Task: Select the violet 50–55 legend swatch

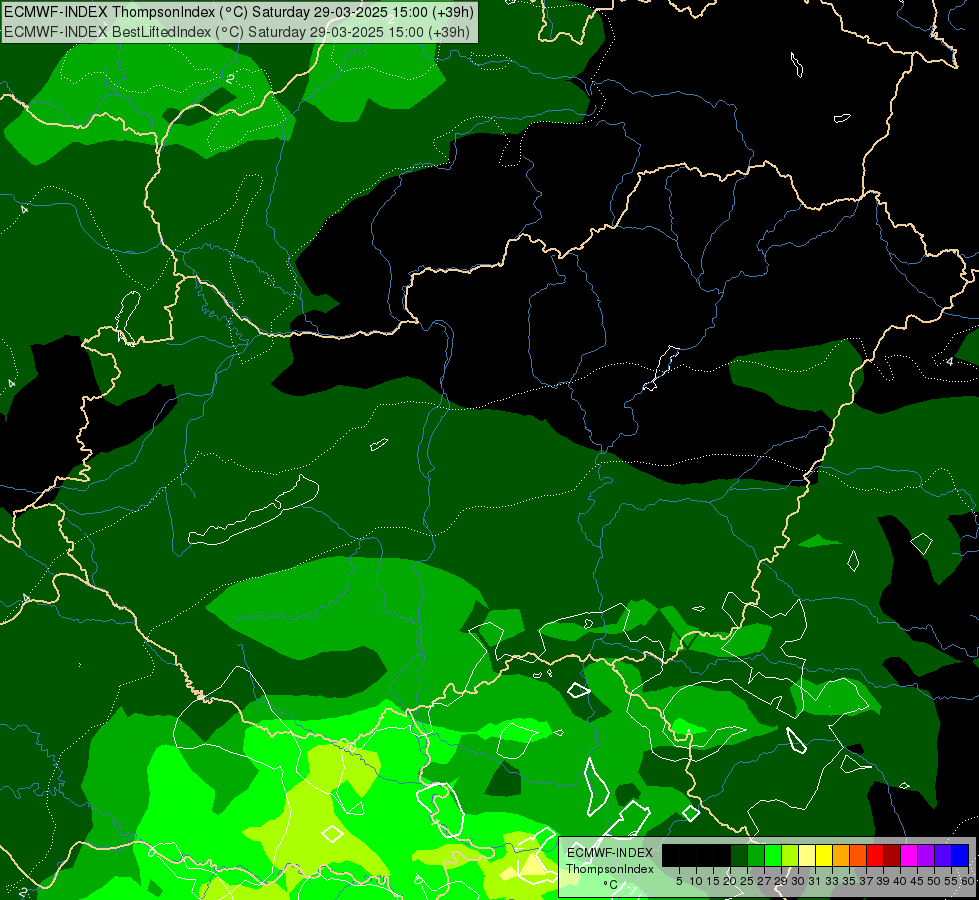Action: [x=943, y=855]
